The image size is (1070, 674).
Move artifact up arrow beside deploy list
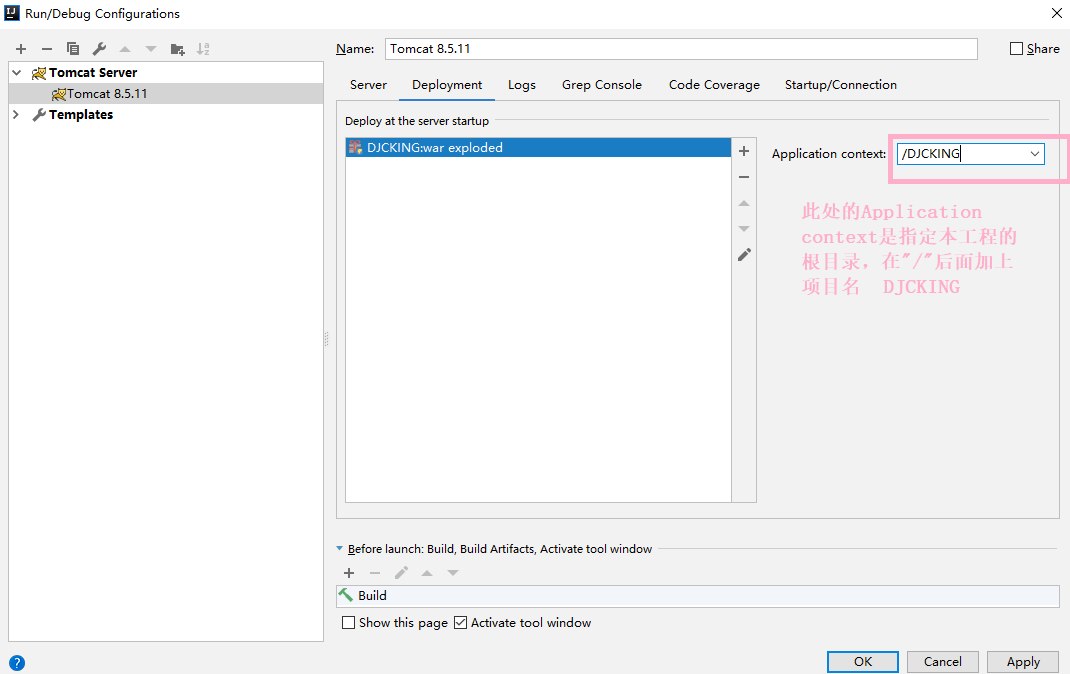coord(744,203)
